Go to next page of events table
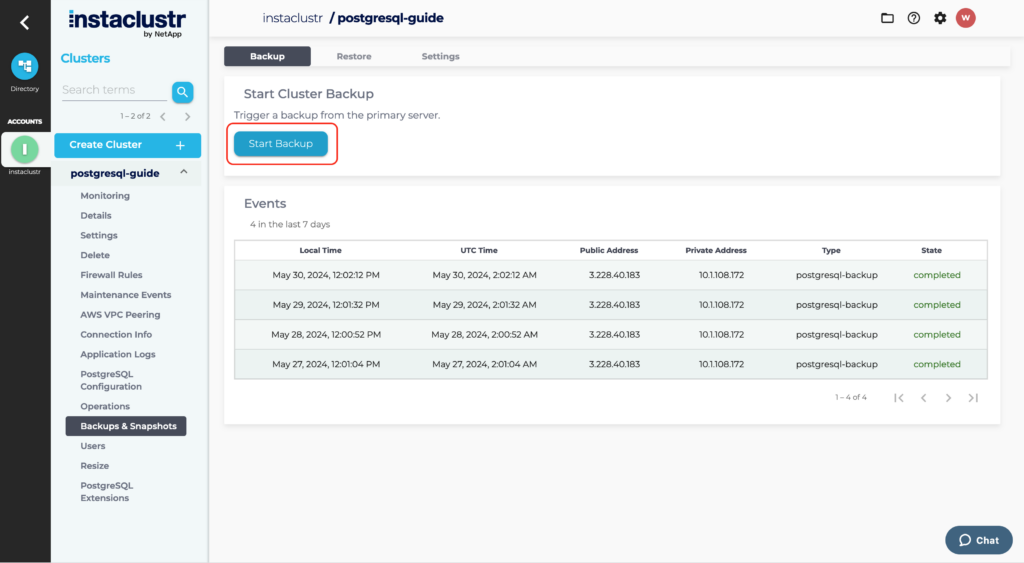 (948, 398)
